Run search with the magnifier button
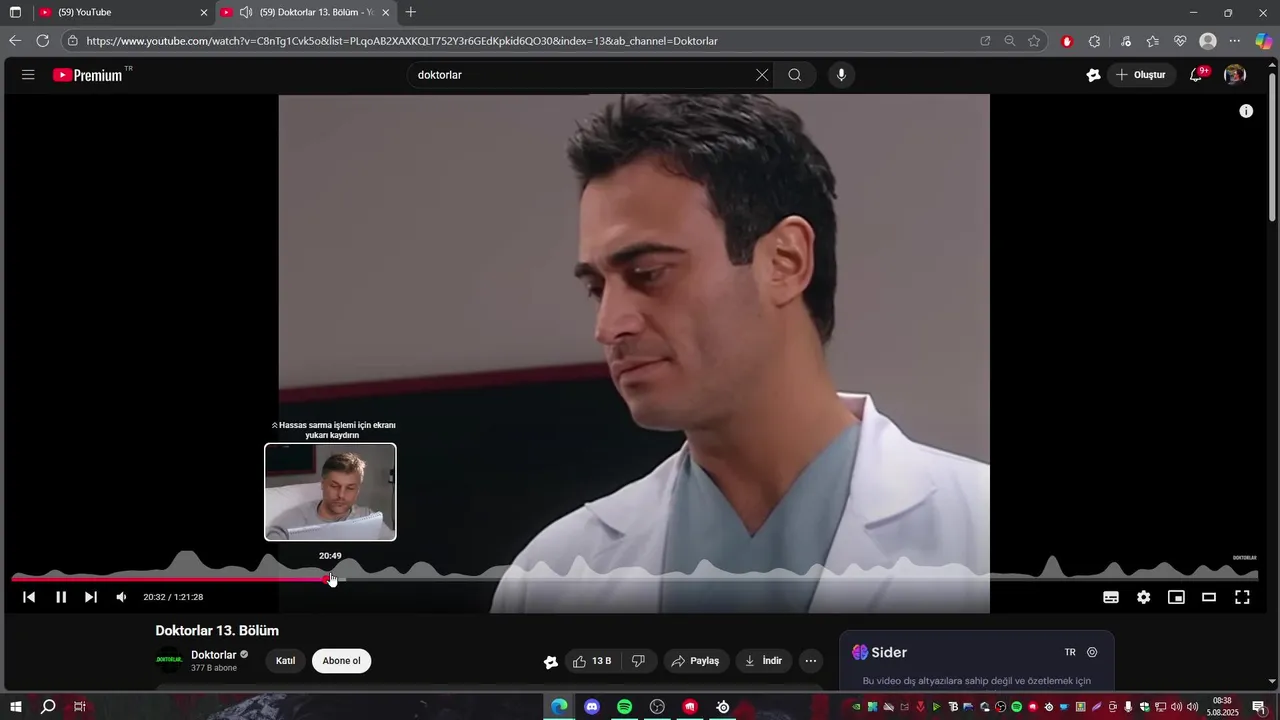This screenshot has width=1280, height=720. pos(795,75)
